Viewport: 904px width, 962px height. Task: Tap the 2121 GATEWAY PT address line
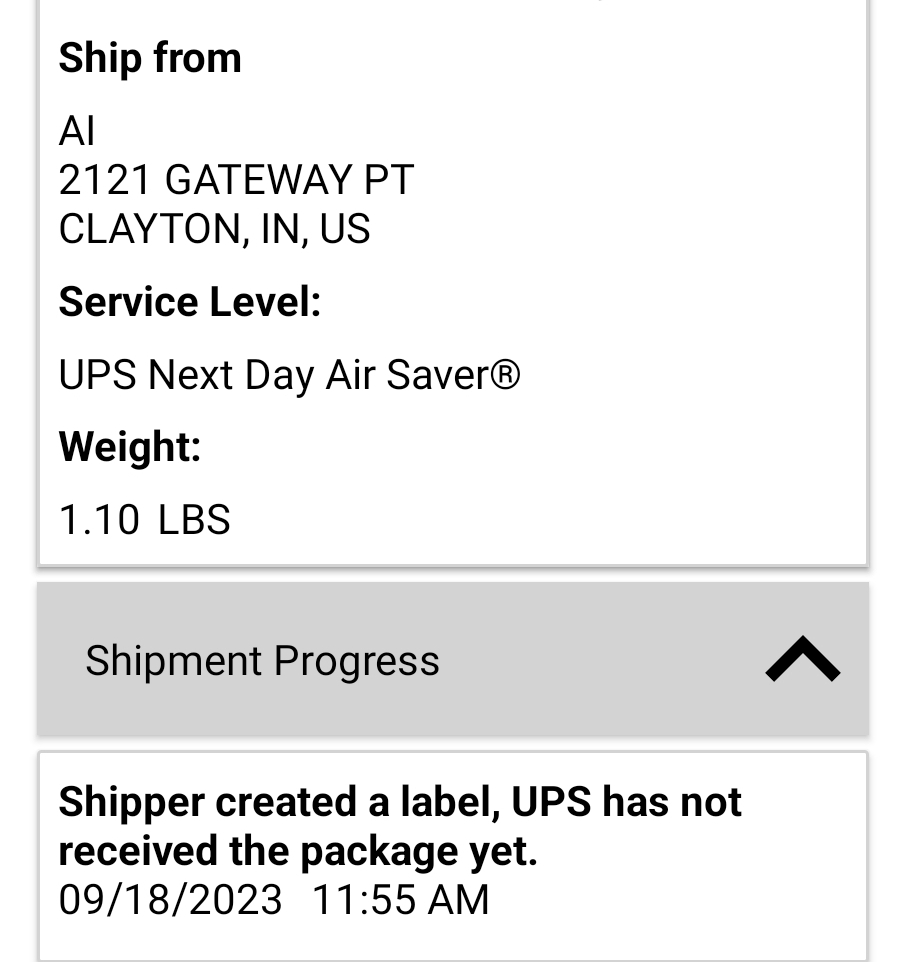point(236,180)
